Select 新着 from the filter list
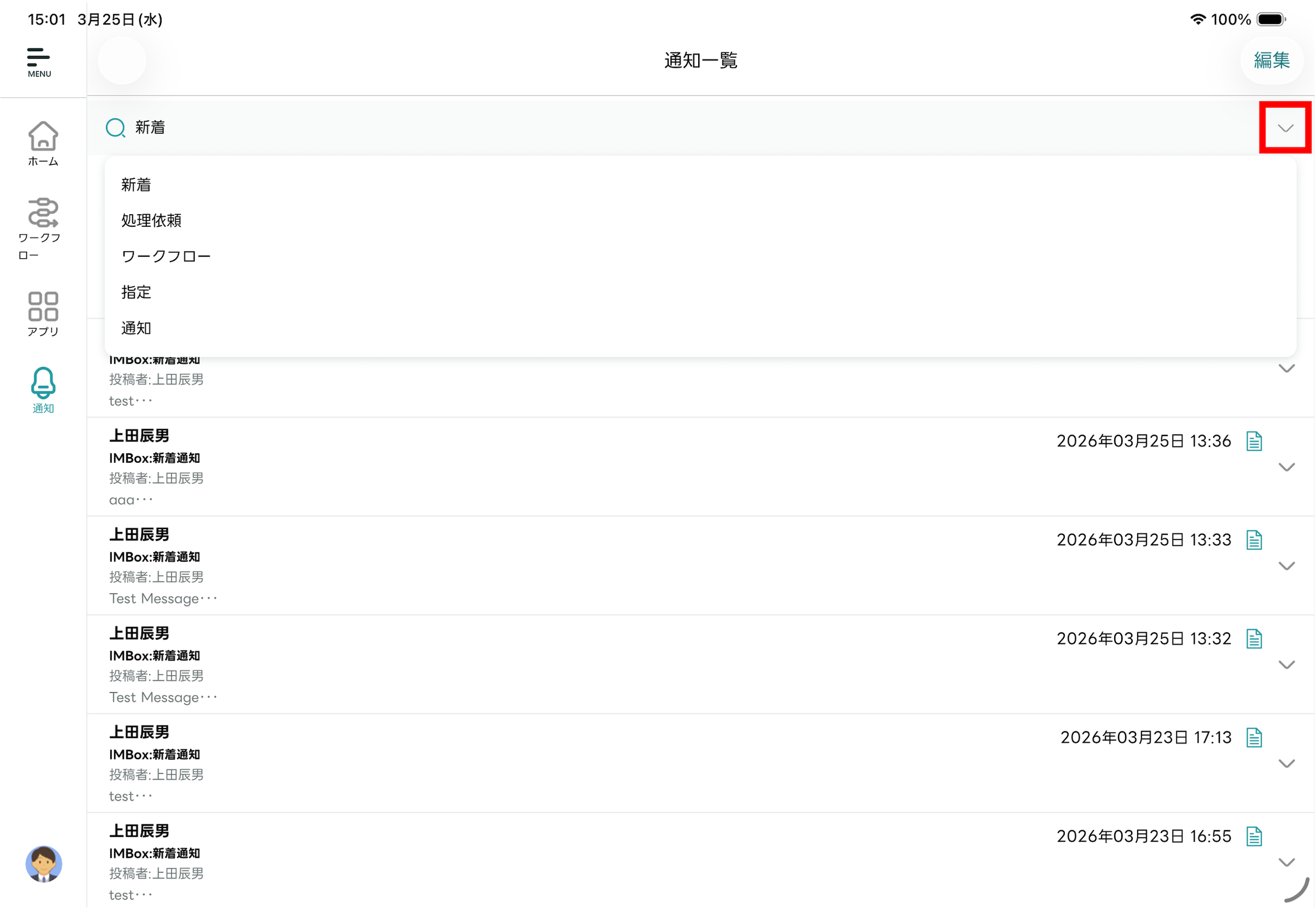 point(136,185)
